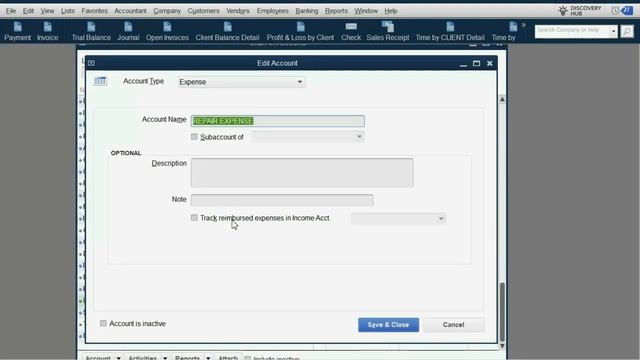Expand the Account Type dropdown
The width and height of the screenshot is (640, 360).
point(300,82)
